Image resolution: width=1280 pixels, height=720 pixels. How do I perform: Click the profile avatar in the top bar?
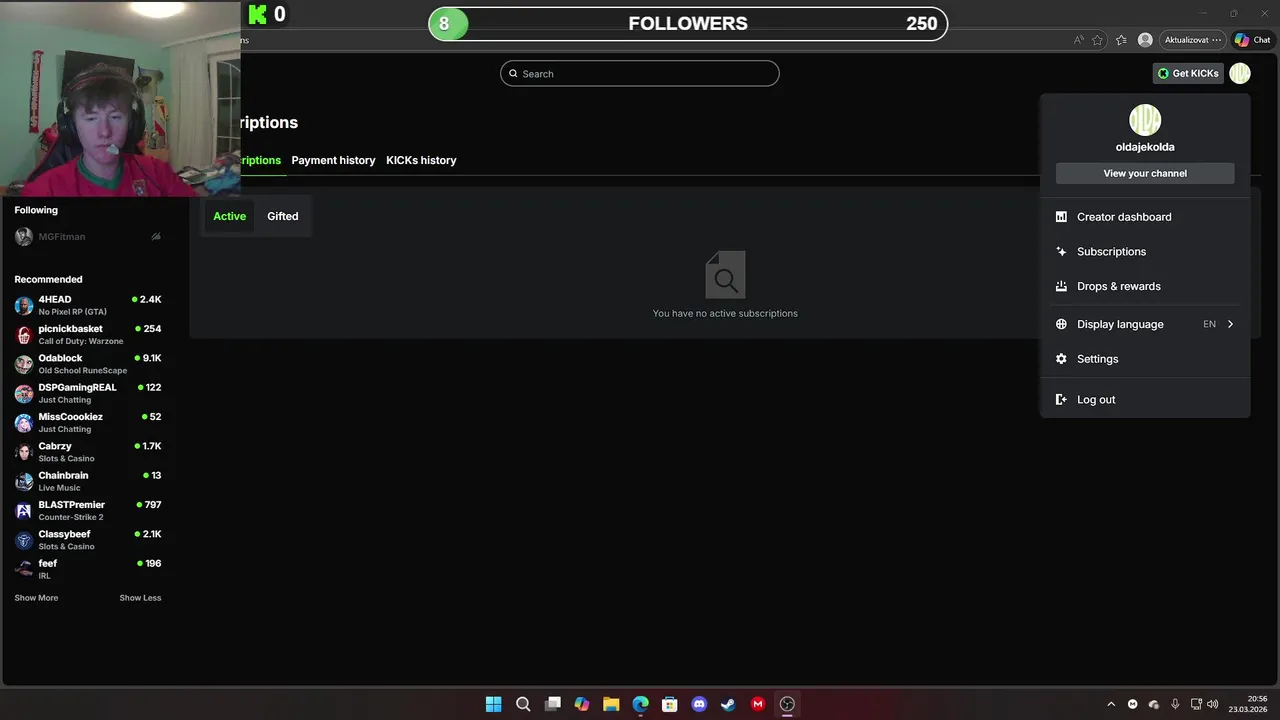coord(1240,73)
